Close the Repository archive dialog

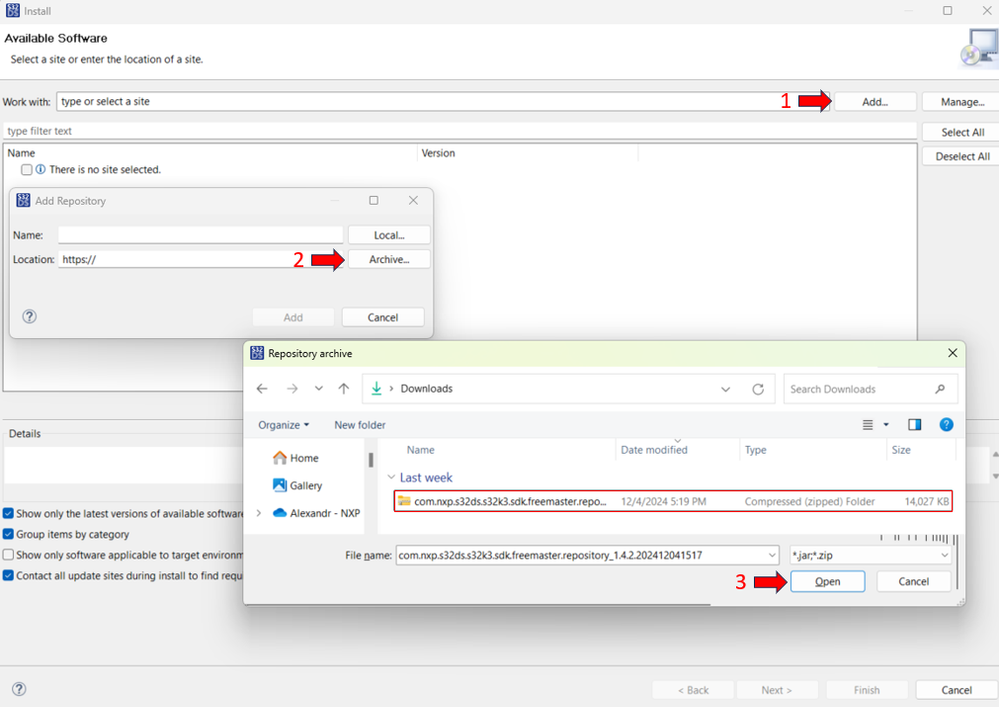[x=952, y=353]
